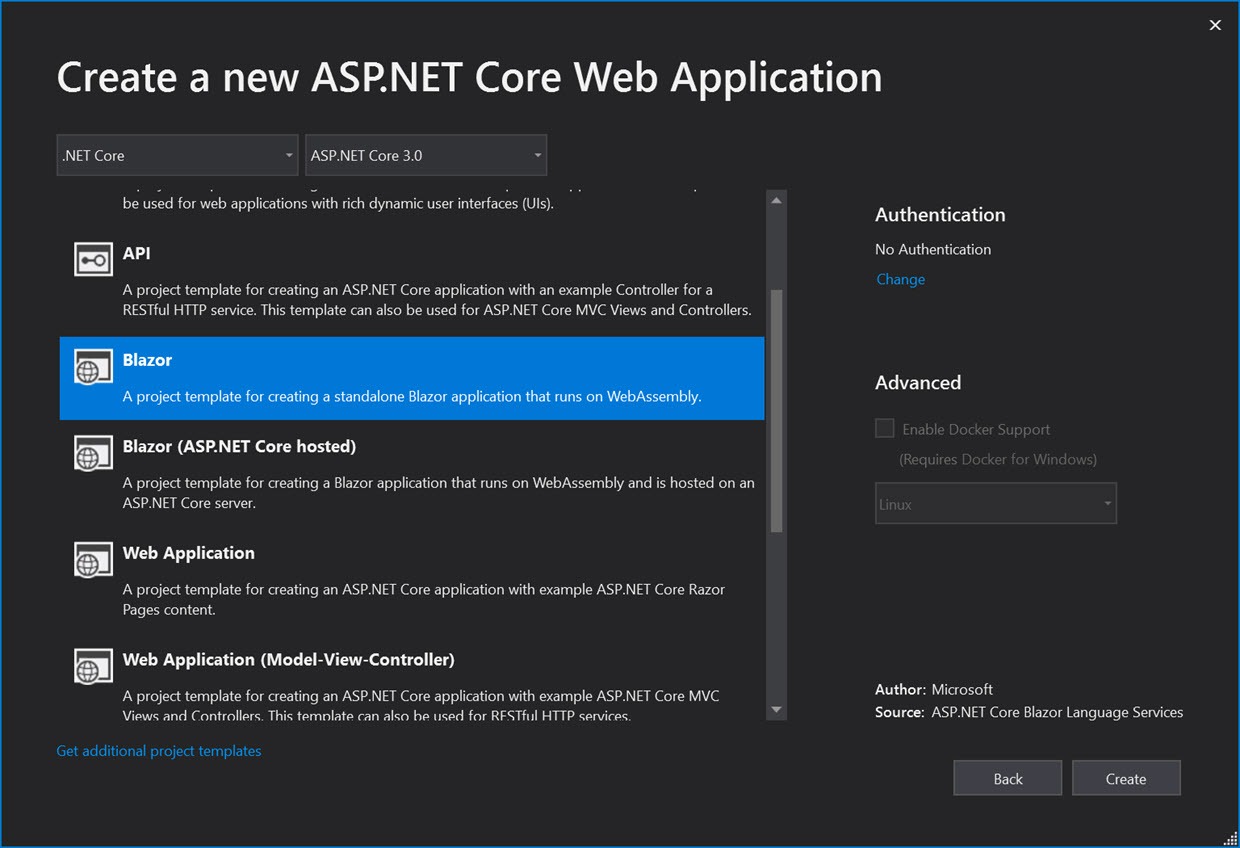This screenshot has width=1240, height=848.
Task: Click the resize grip at dialog corner
Action: pos(1230,838)
